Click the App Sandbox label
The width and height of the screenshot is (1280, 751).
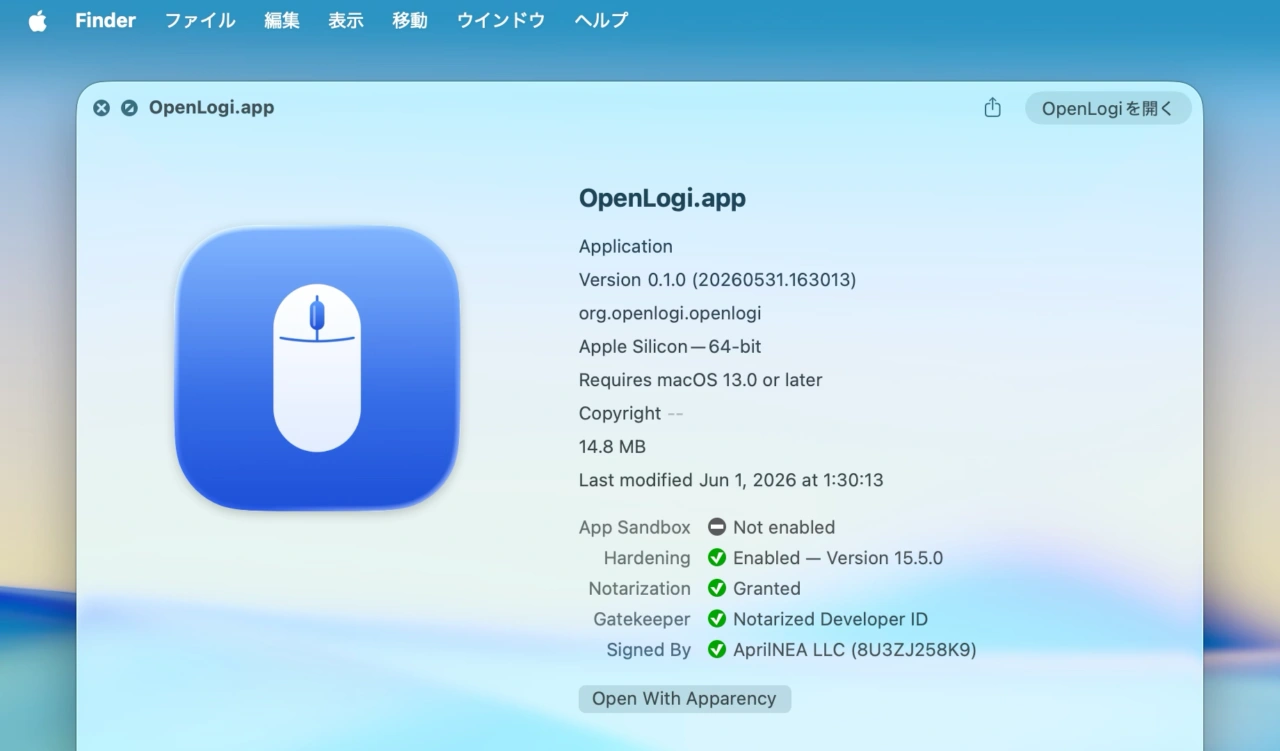click(x=635, y=527)
